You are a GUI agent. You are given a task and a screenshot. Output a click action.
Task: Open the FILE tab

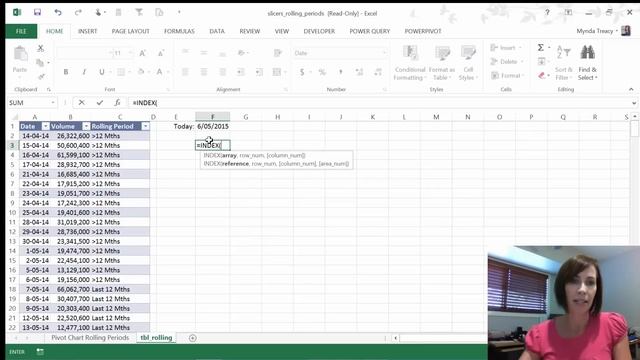tap(21, 31)
